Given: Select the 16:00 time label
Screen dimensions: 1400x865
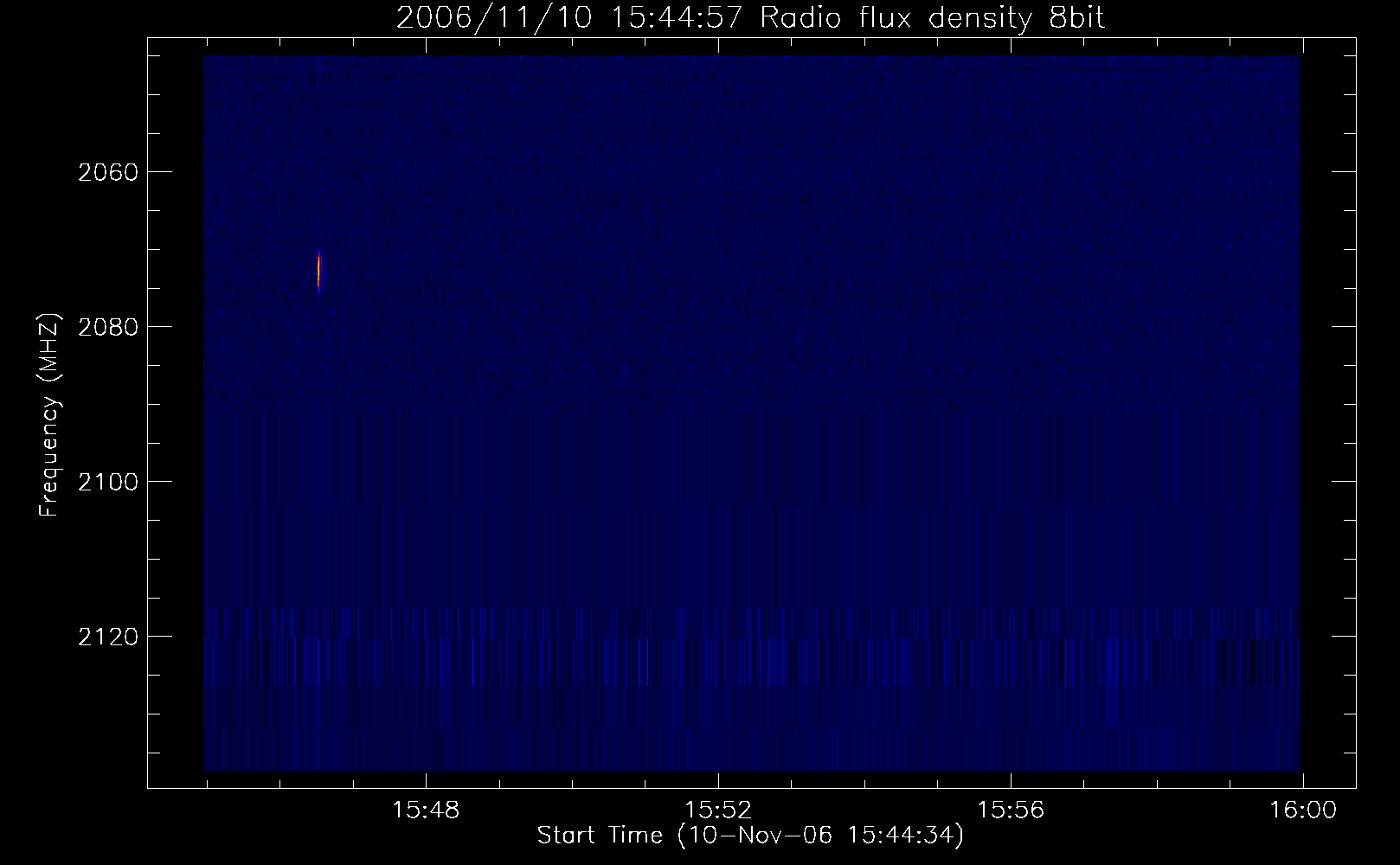Looking at the screenshot, I should click(x=1302, y=811).
